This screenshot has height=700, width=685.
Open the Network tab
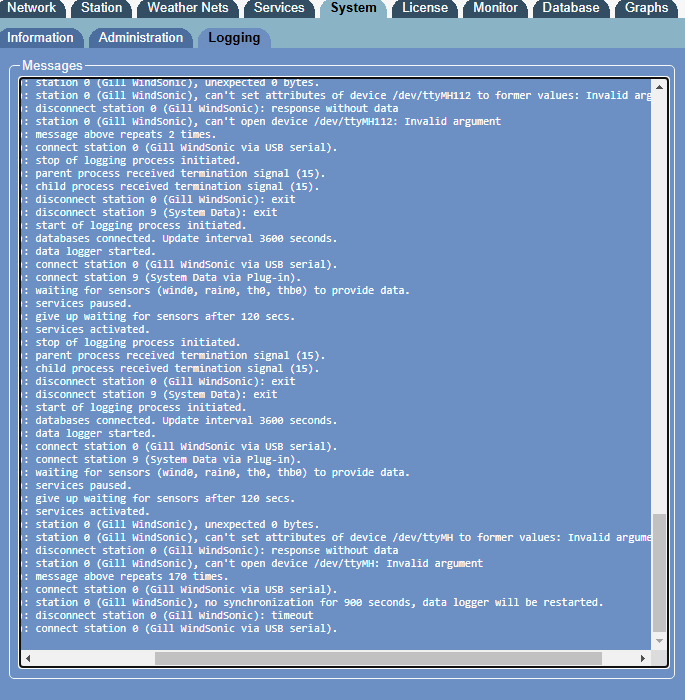pos(32,8)
